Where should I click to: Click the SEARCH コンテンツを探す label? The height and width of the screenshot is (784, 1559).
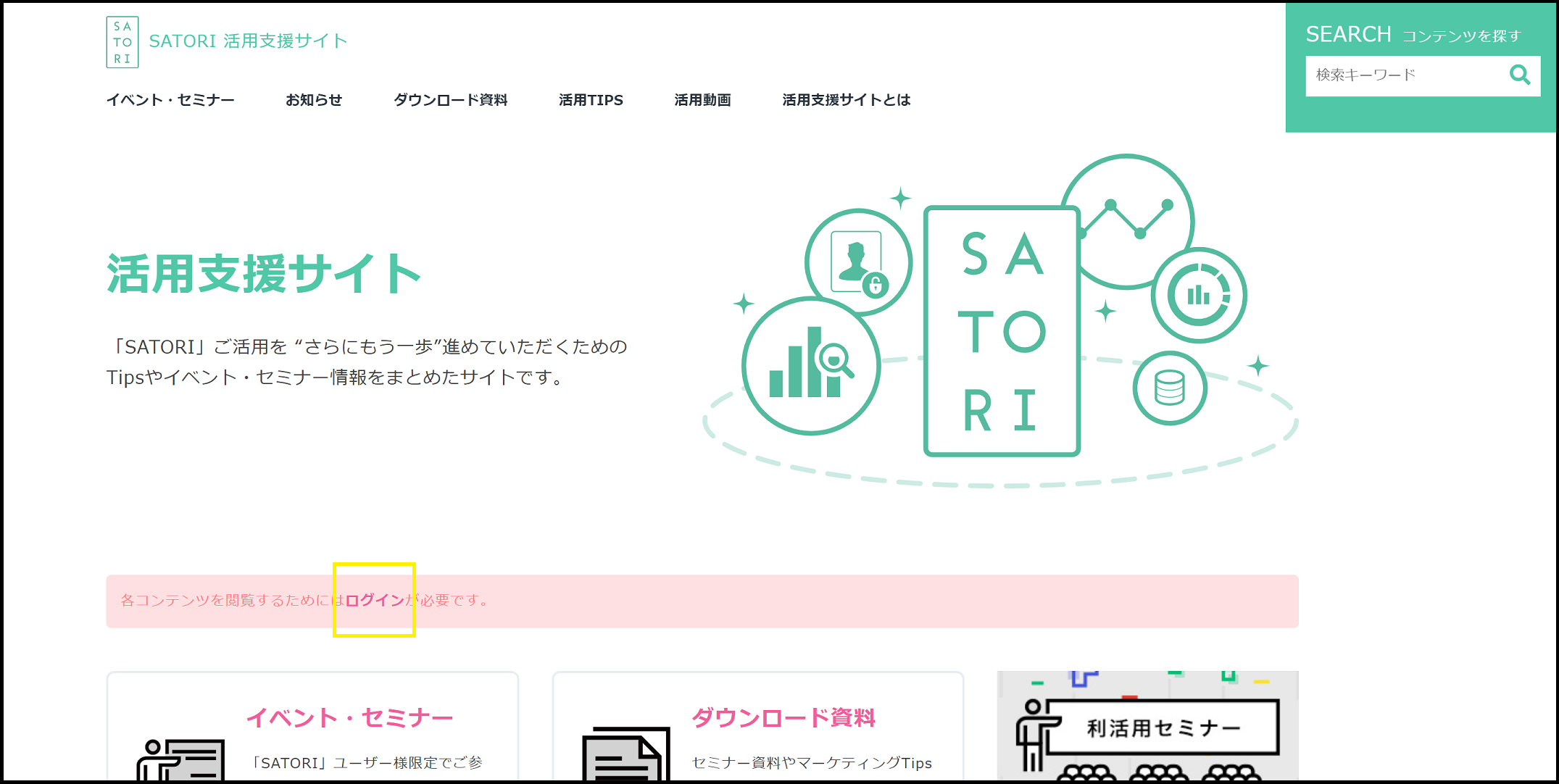tap(1413, 34)
